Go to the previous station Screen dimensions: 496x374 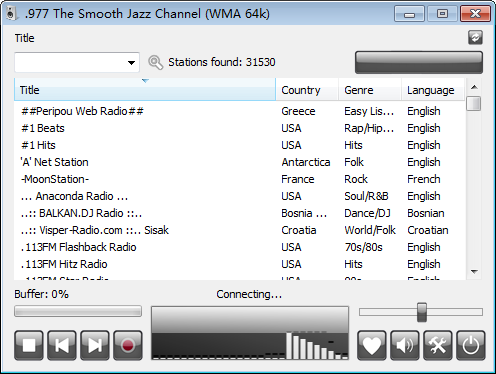(62, 345)
